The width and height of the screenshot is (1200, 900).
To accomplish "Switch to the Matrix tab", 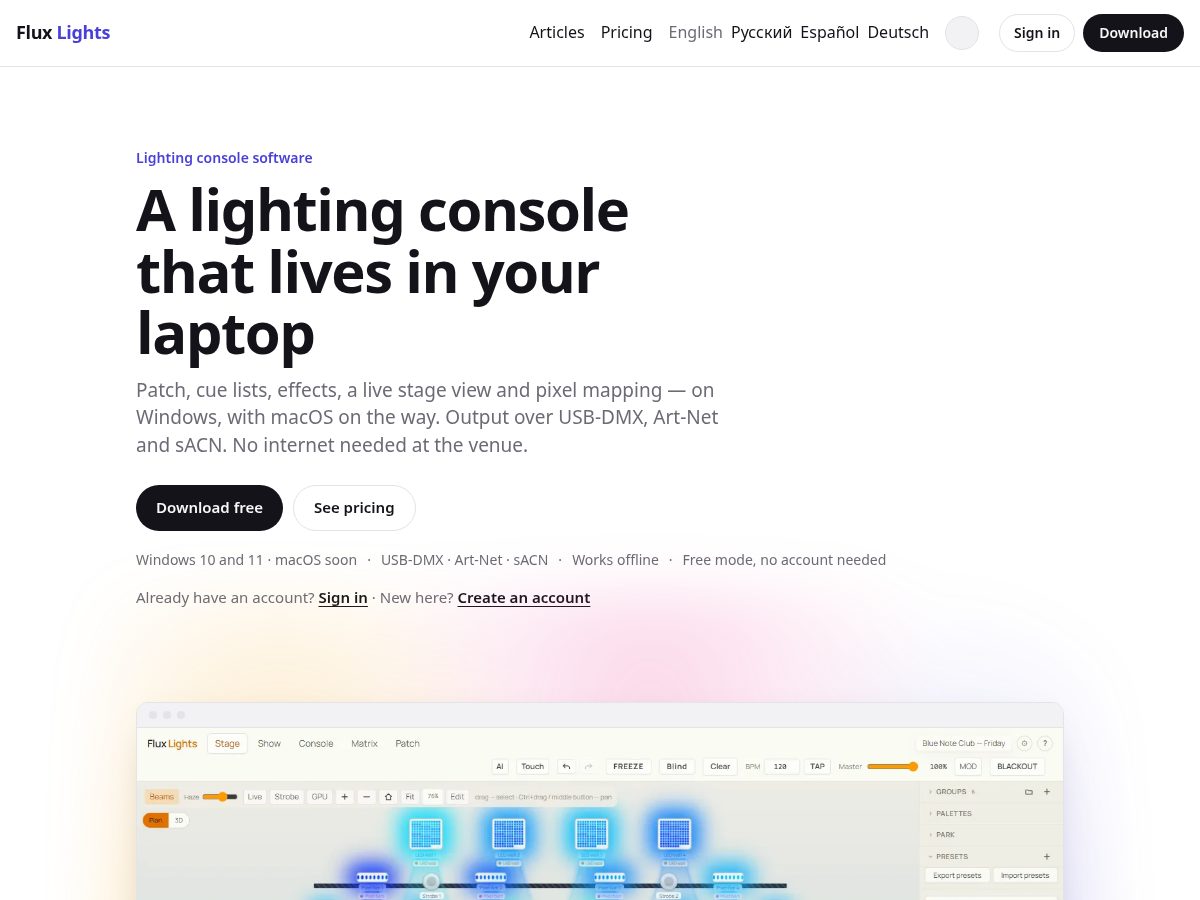I will [x=364, y=744].
